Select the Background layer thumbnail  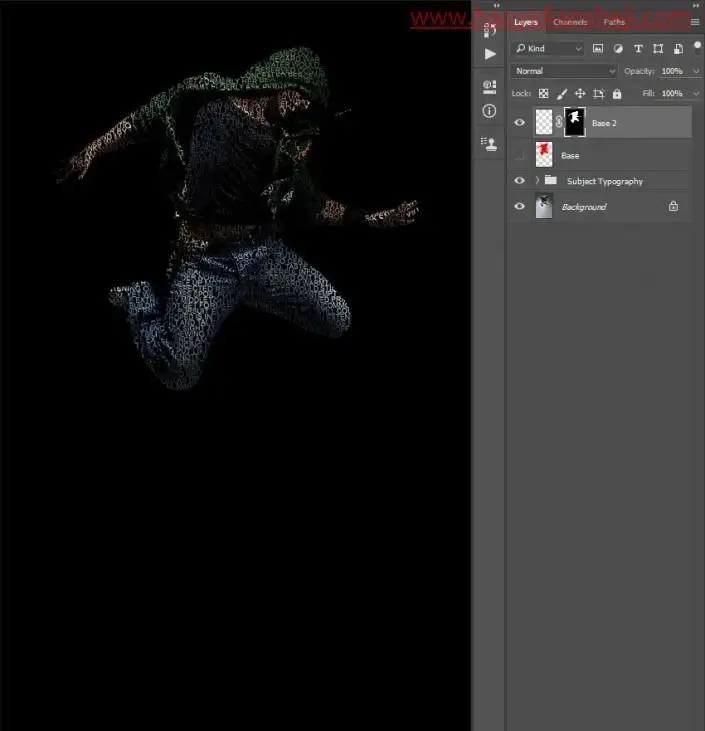(544, 206)
